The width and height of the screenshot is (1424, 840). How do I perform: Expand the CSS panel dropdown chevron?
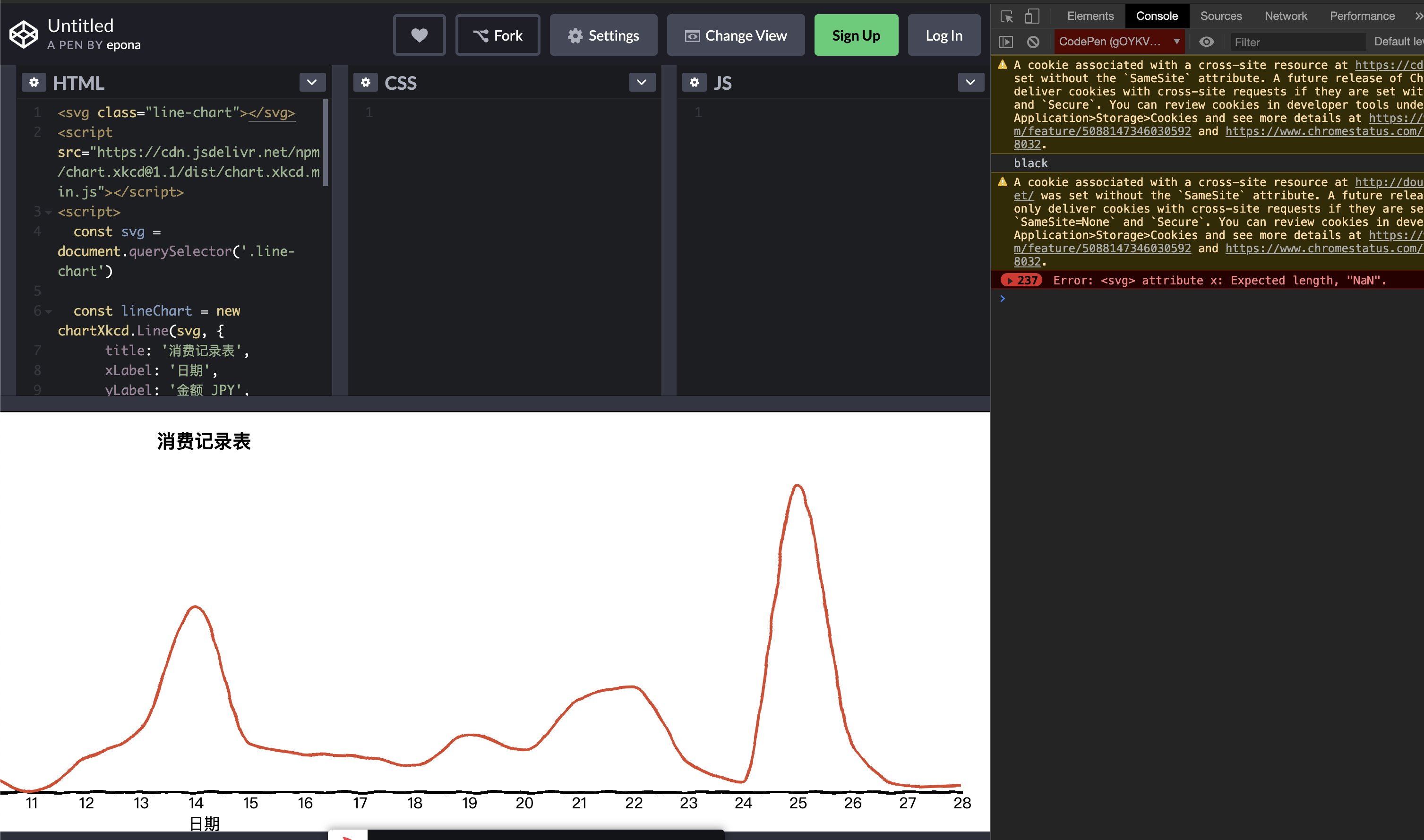642,83
